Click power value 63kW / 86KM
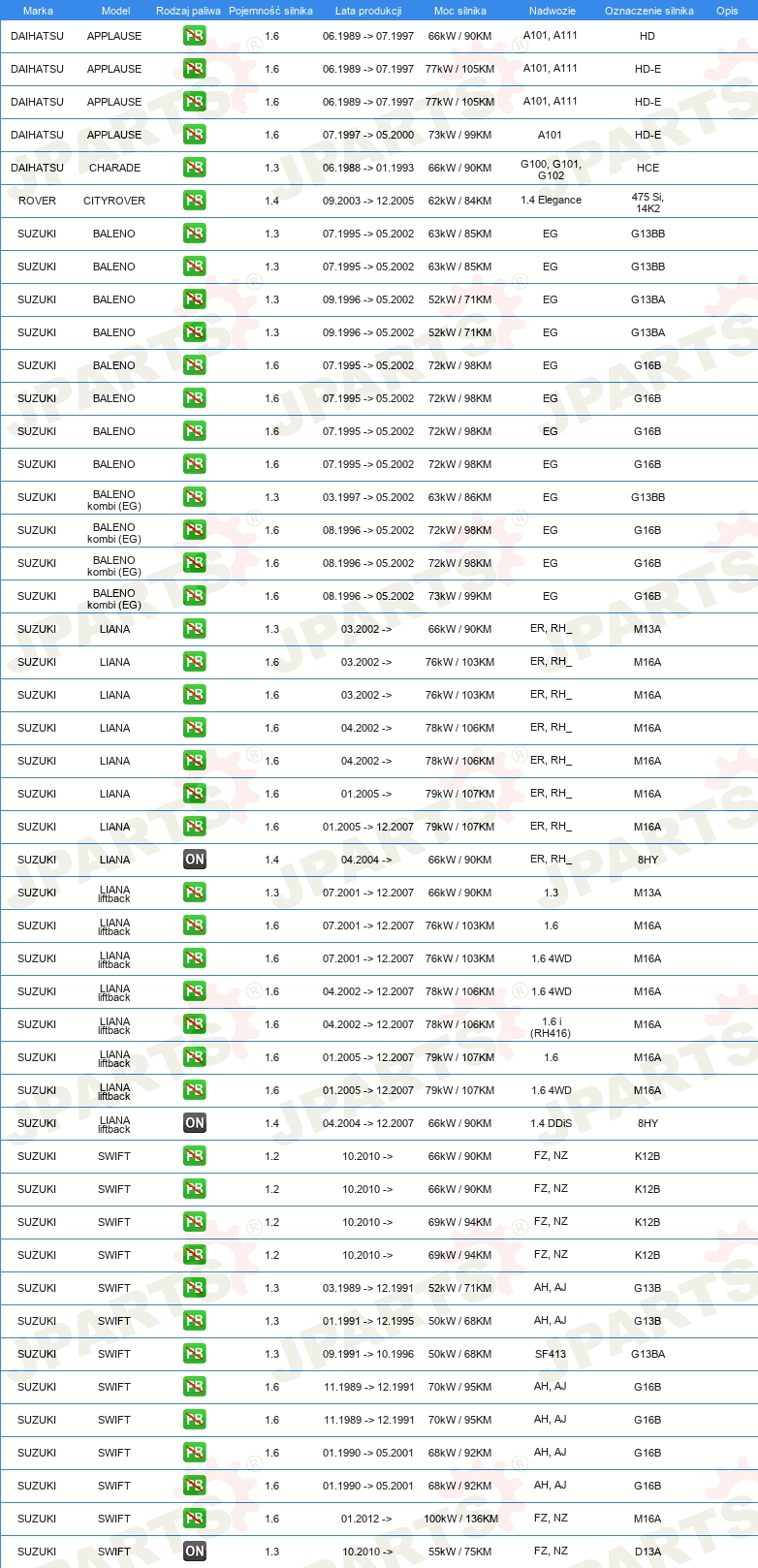Image resolution: width=758 pixels, height=1568 pixels. point(460,497)
